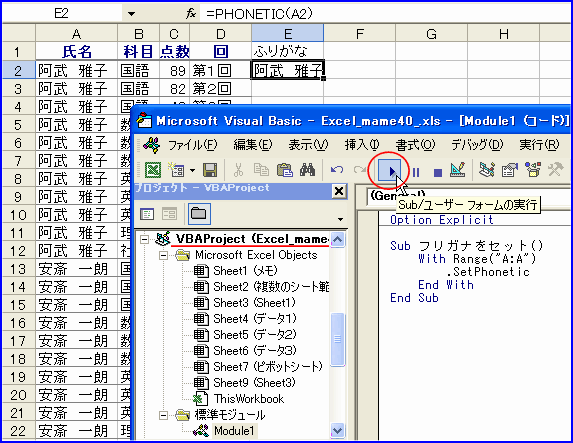Click the formula bar with =PHONETIC(A2)
Screen dimensions: 573x443
pyautogui.click(x=386, y=14)
